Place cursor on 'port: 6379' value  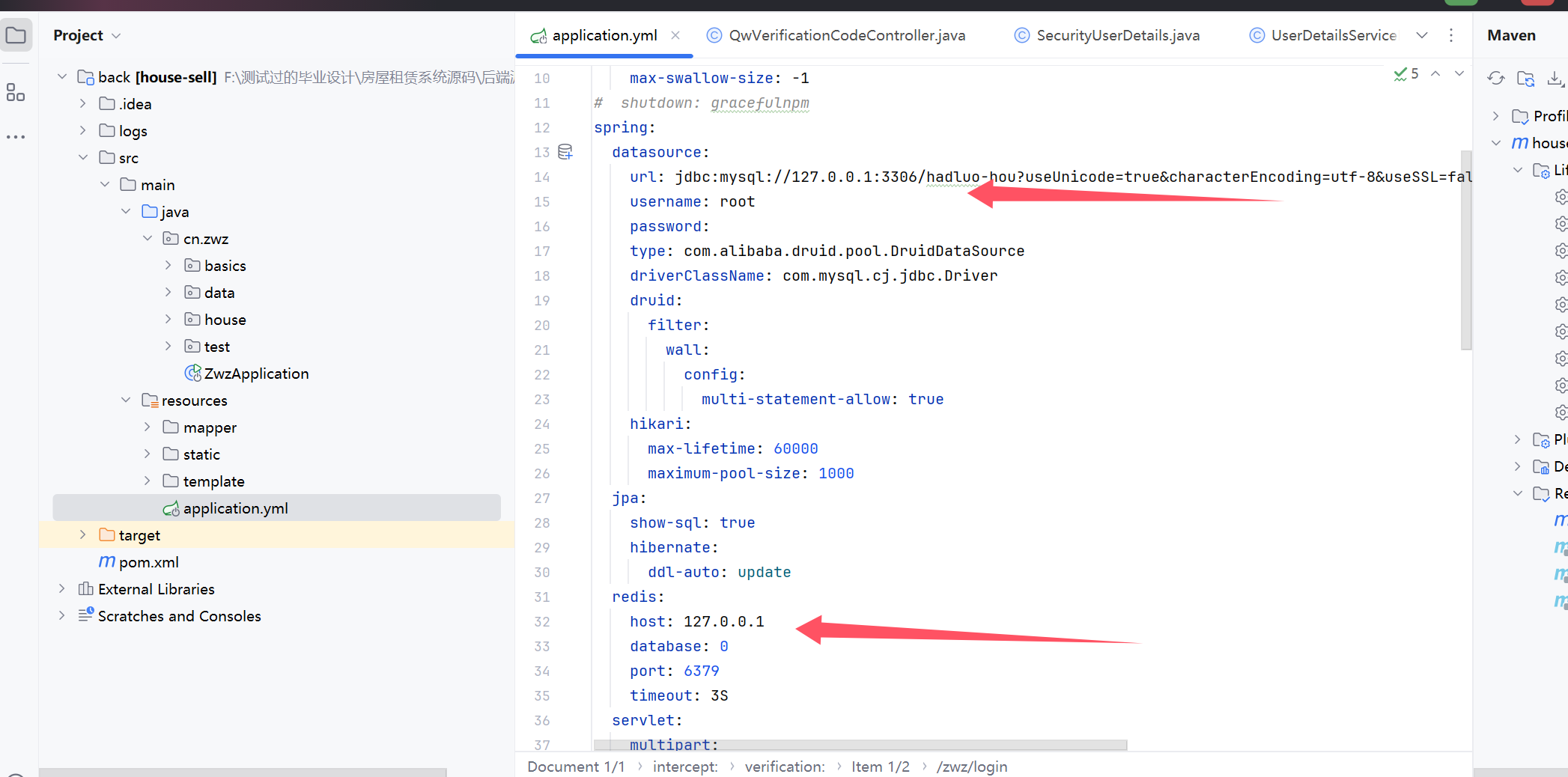click(x=701, y=671)
